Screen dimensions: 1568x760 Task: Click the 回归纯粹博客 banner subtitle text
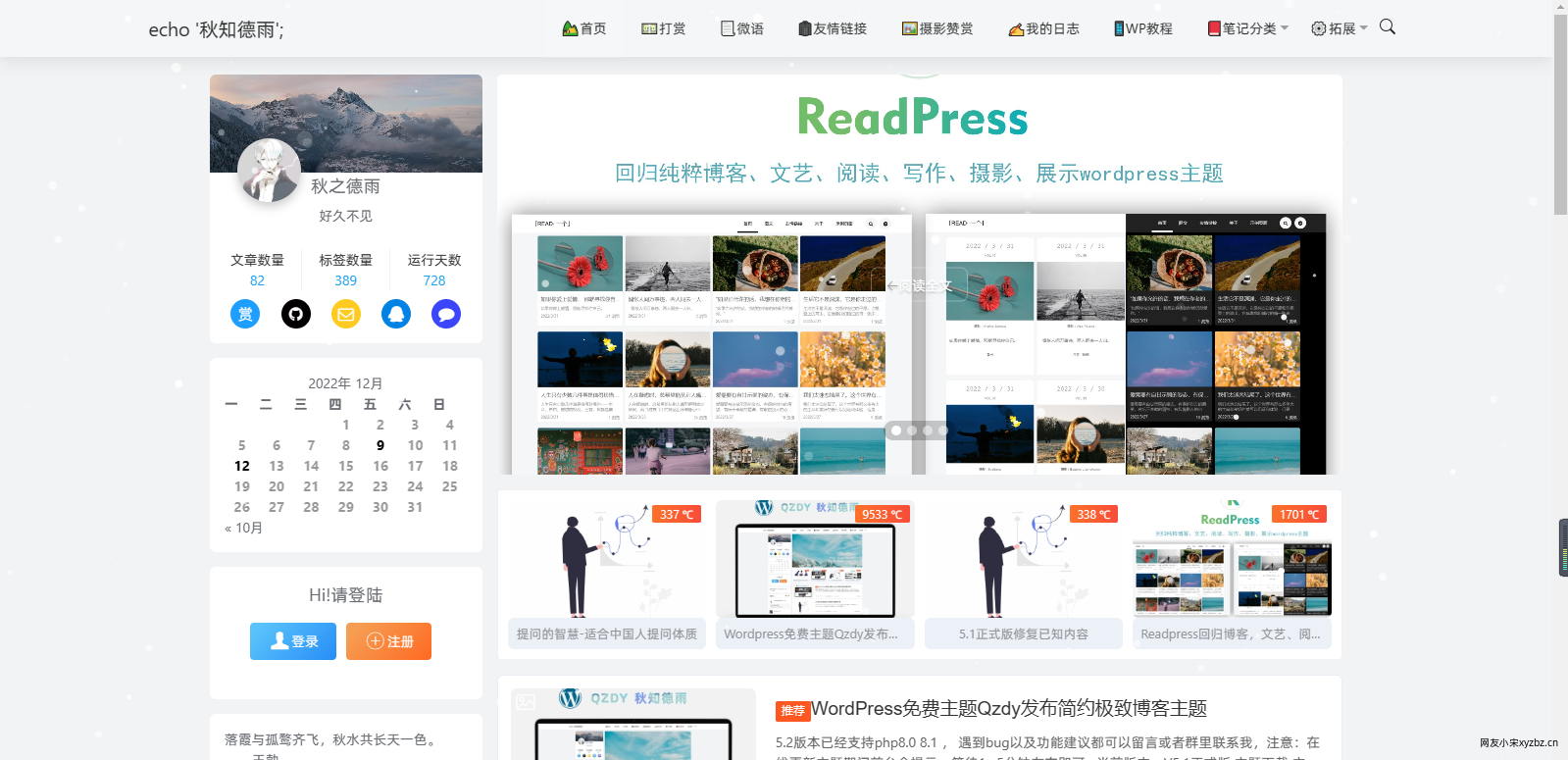point(919,174)
